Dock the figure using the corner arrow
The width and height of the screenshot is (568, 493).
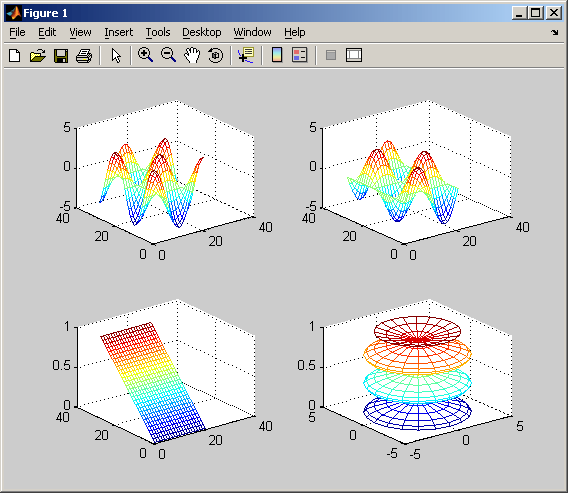pos(555,33)
